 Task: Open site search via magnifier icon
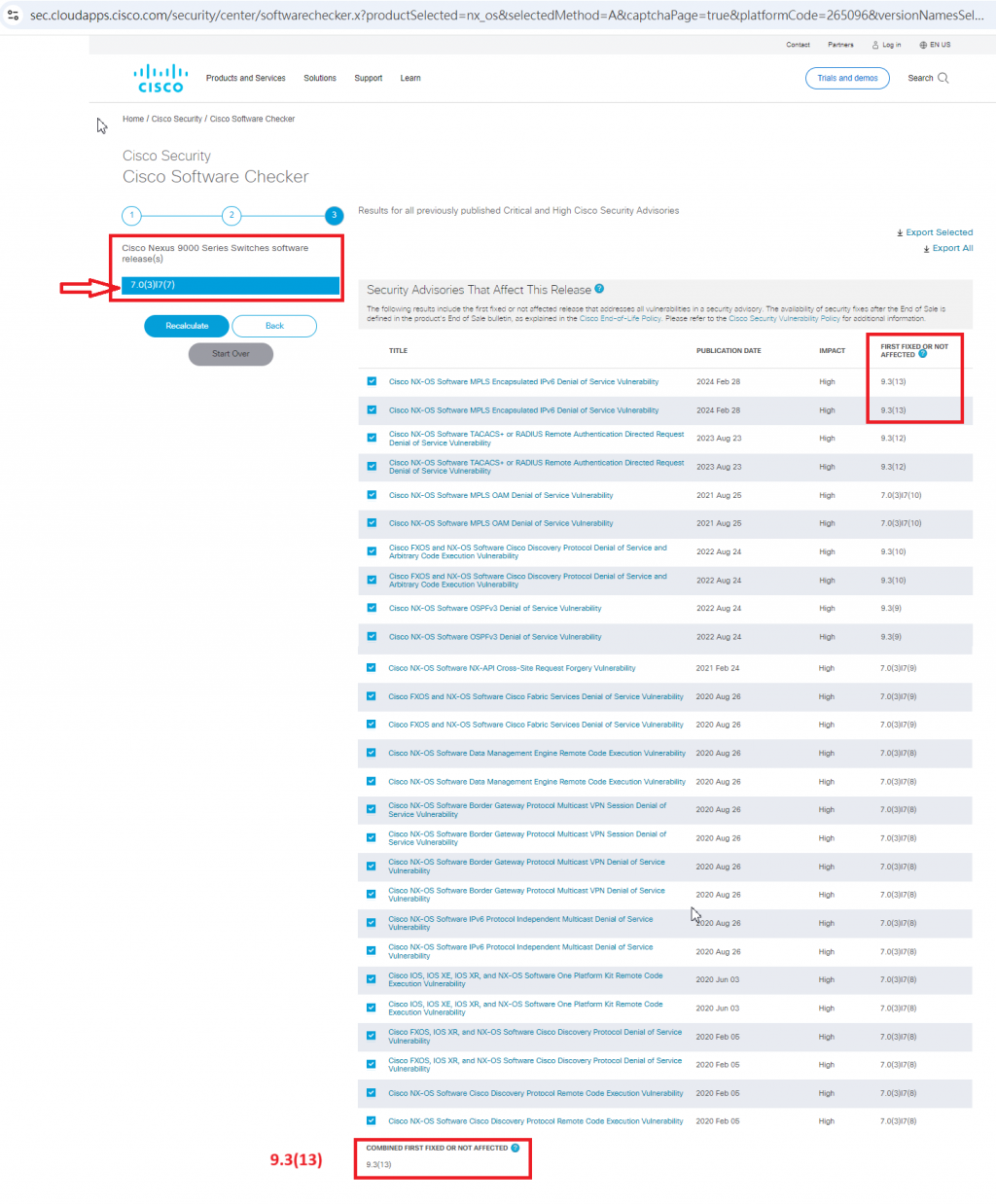point(943,78)
